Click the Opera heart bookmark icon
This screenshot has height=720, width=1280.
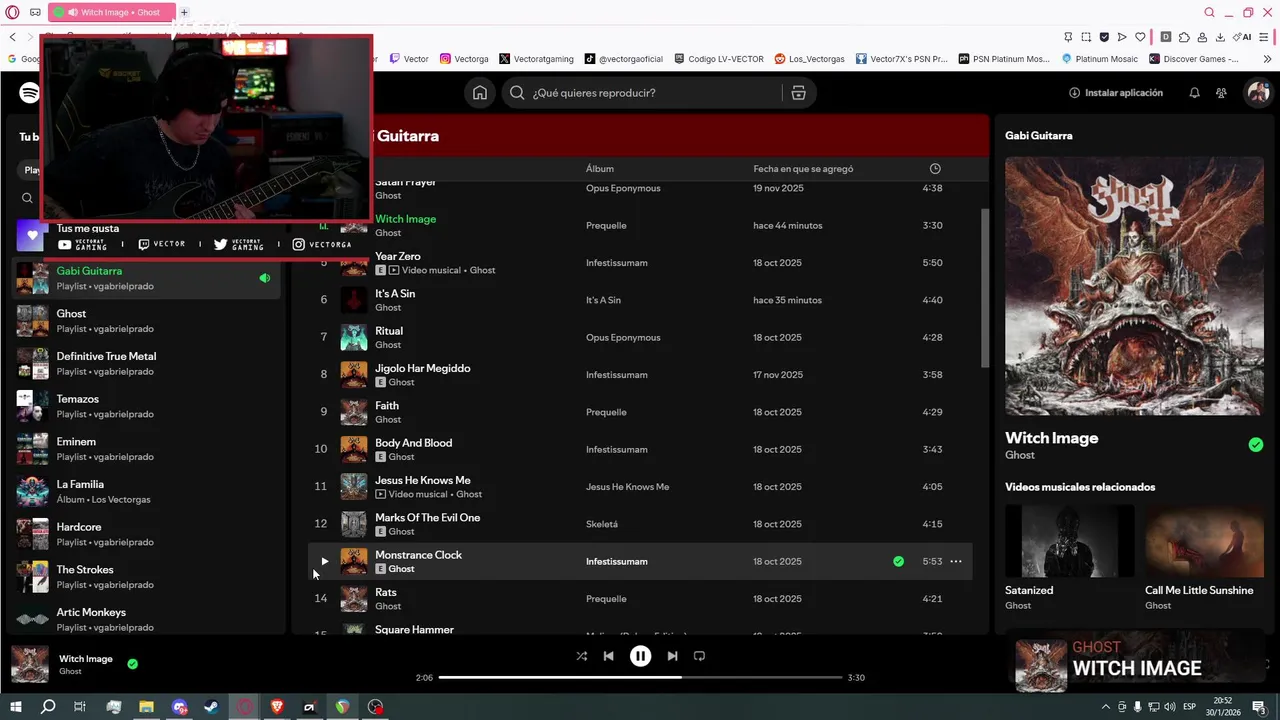point(1140,37)
